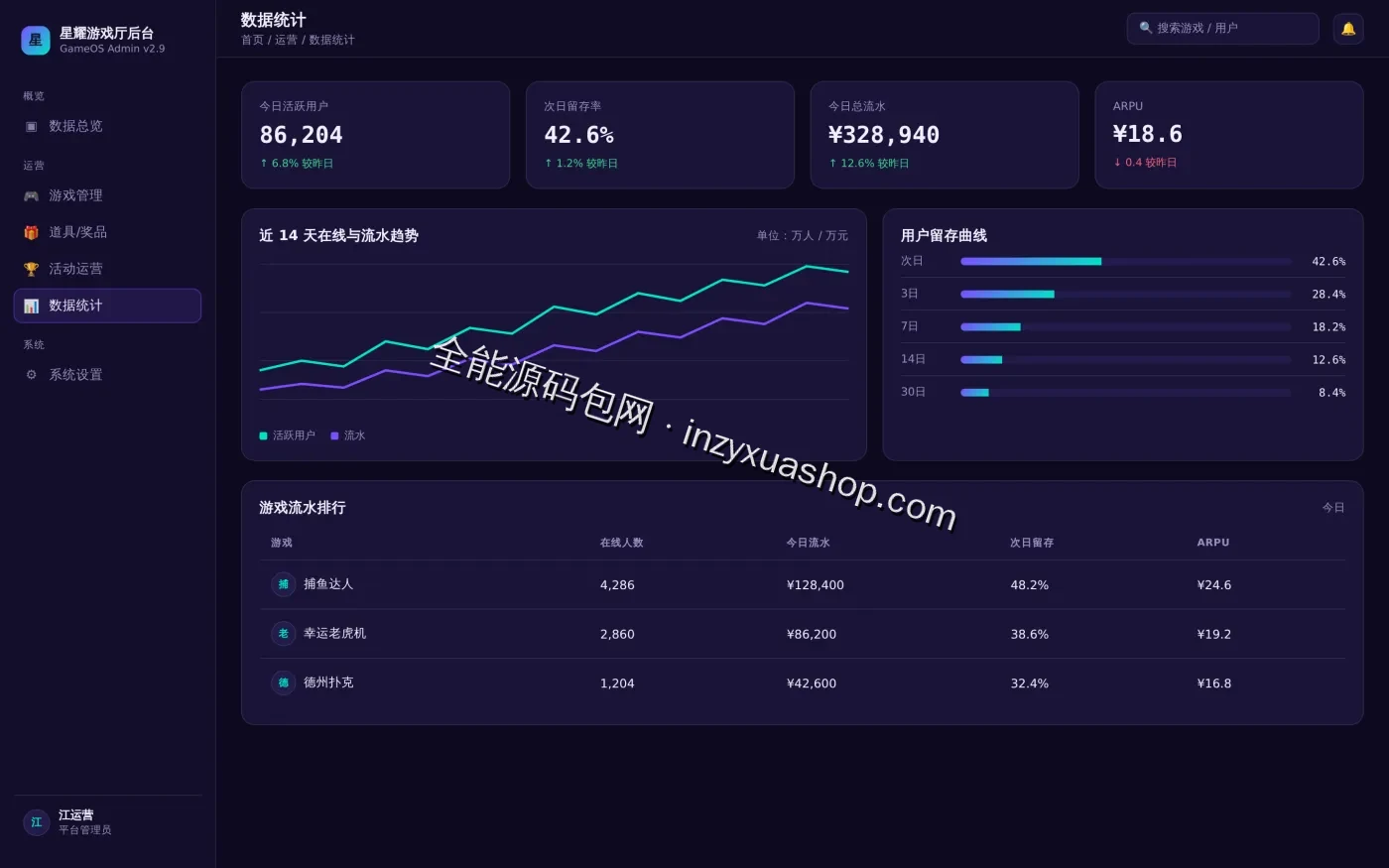Select the active 数据统计 menu item

click(x=107, y=306)
